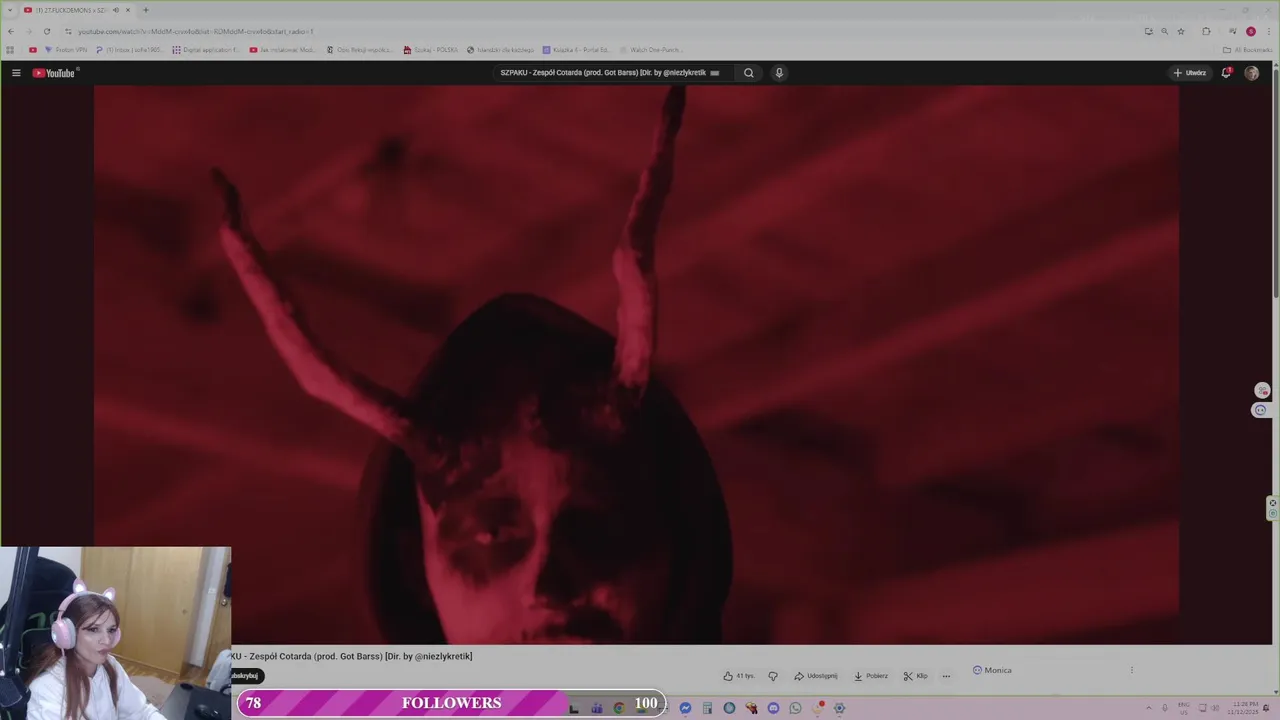Open YouTube notifications bell
The image size is (1280, 720).
pyautogui.click(x=1226, y=73)
